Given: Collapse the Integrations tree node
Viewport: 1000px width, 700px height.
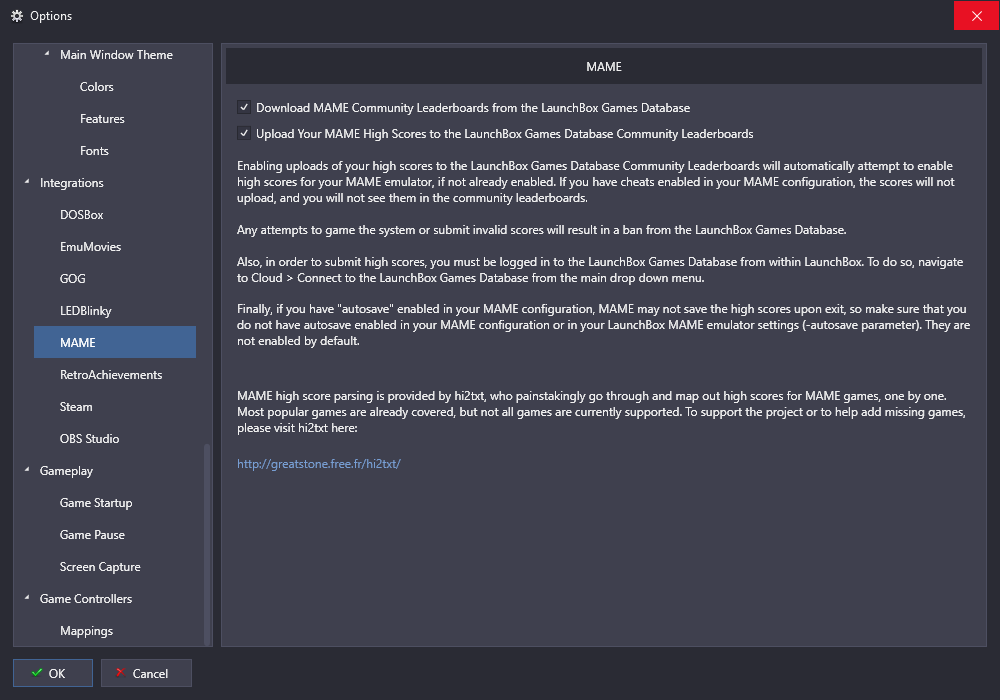Looking at the screenshot, I should [27, 182].
